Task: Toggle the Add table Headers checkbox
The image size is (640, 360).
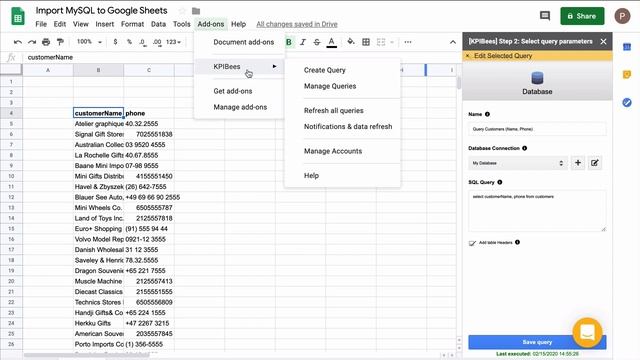Action: pos(472,243)
